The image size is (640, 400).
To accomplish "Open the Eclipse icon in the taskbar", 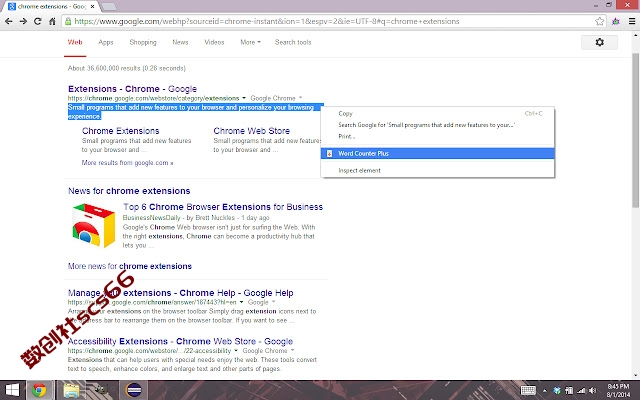I will pos(133,390).
